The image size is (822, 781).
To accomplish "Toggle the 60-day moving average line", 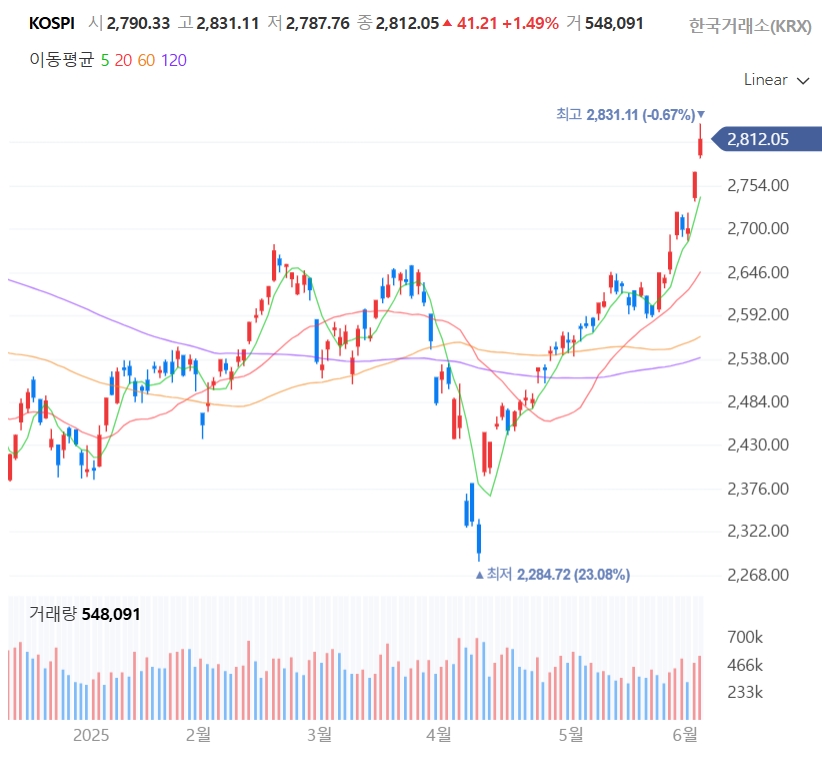I will click(146, 60).
